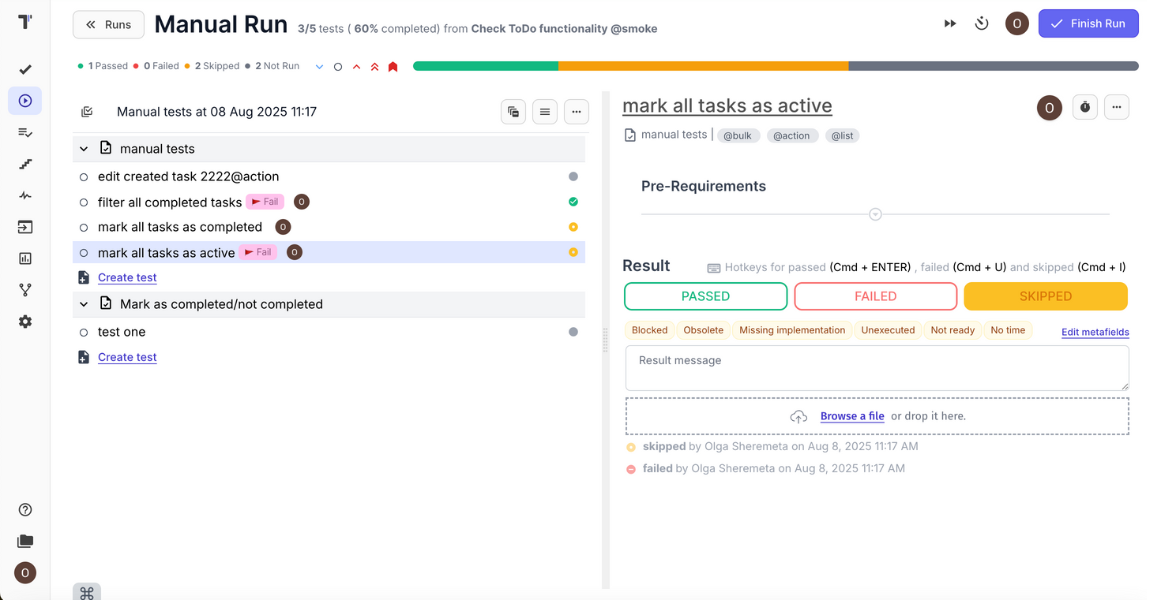The width and height of the screenshot is (1150, 600).
Task: Toggle the status circle next to "test one"
Action: (86, 331)
